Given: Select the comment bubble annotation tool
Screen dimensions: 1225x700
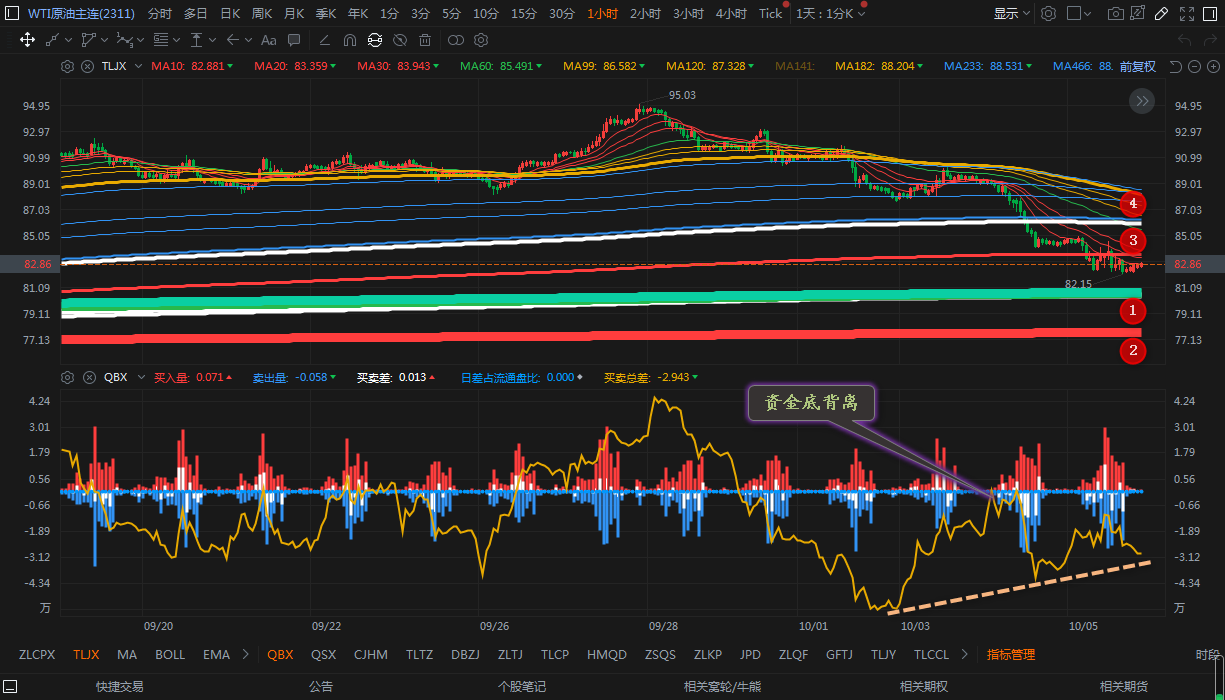Looking at the screenshot, I should click(x=294, y=40).
